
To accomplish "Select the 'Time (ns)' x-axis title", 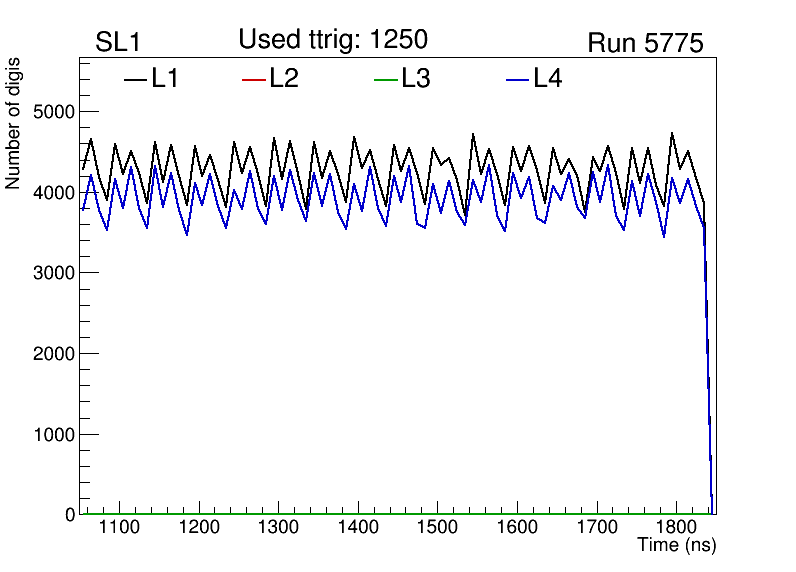I will coord(677,546).
